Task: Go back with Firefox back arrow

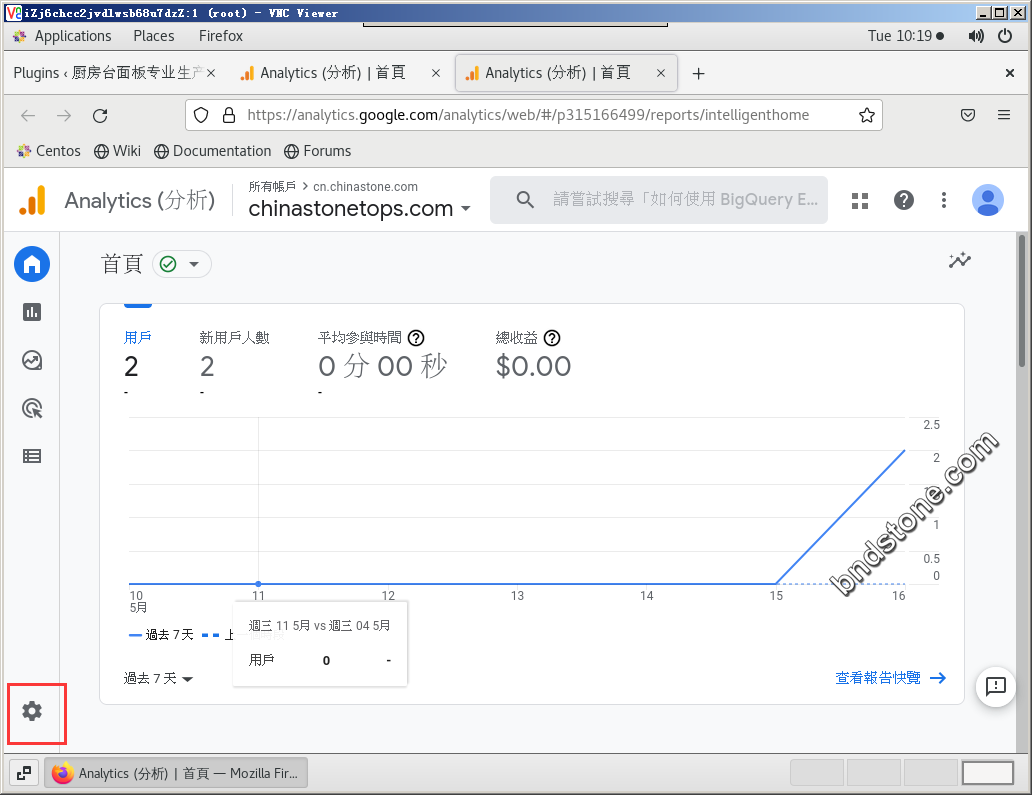Action: coord(28,116)
